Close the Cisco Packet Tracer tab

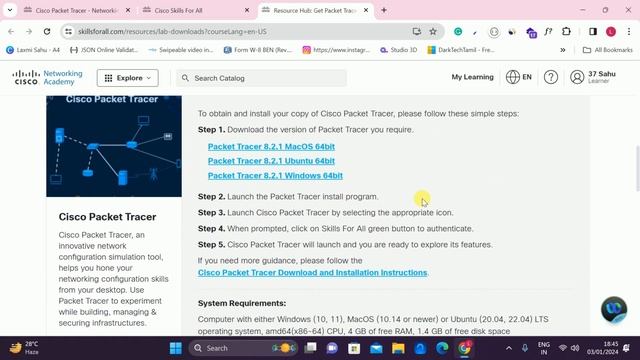click(128, 10)
